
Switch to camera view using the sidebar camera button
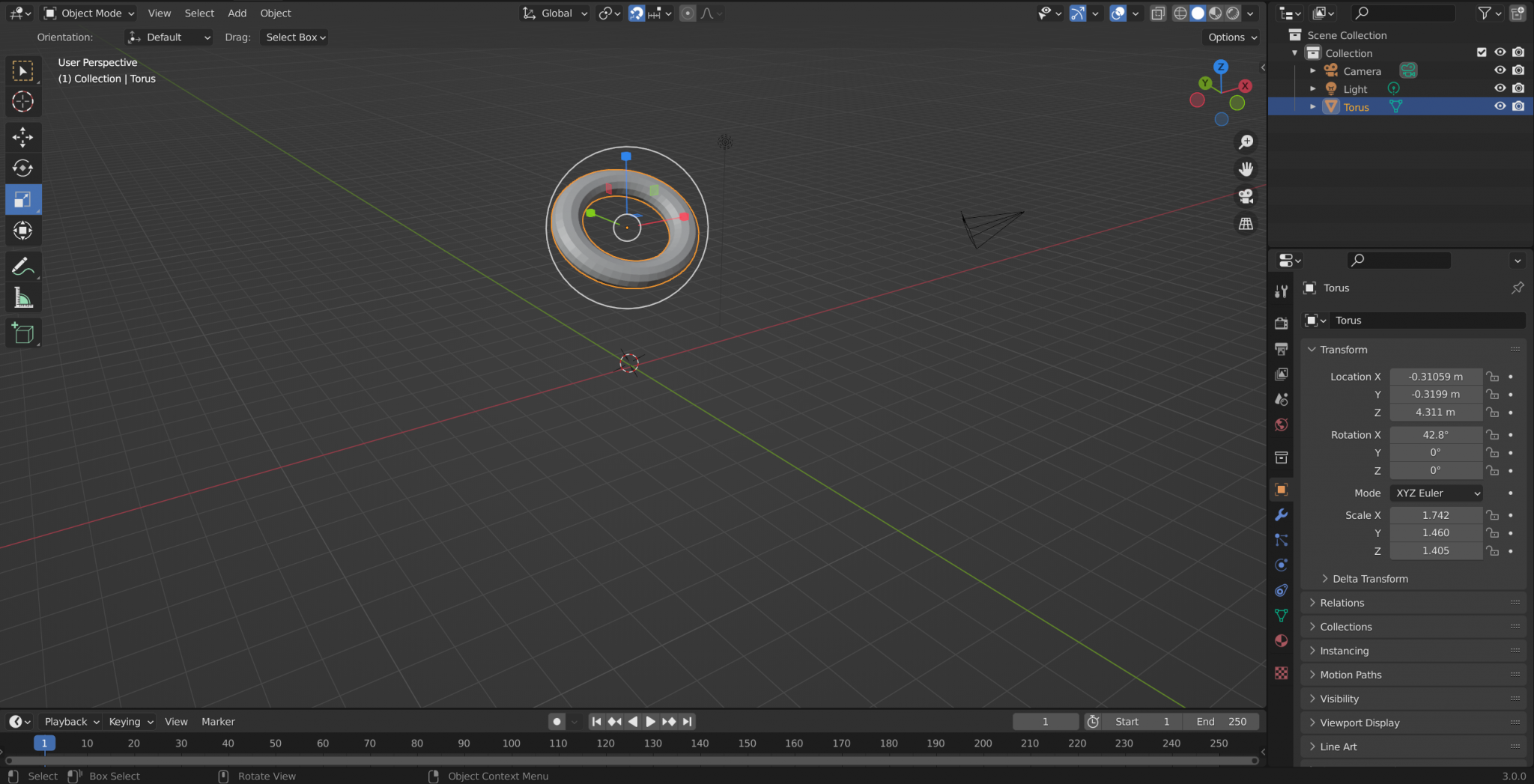[x=1246, y=196]
